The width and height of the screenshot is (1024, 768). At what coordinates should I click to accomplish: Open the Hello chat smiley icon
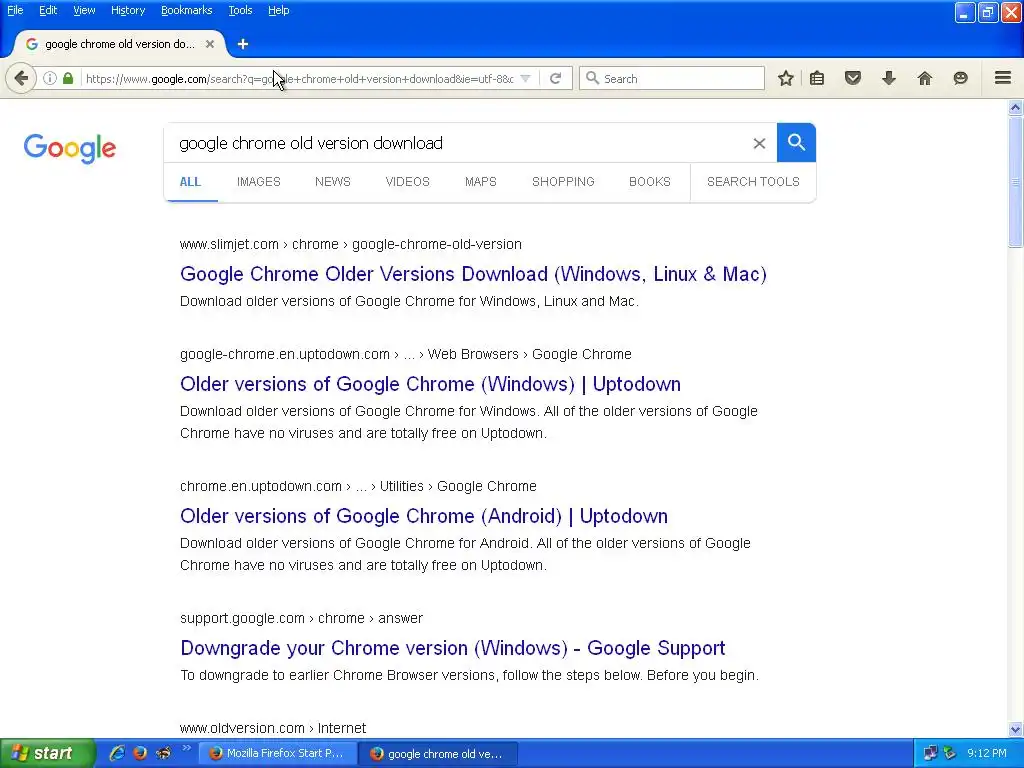(961, 78)
